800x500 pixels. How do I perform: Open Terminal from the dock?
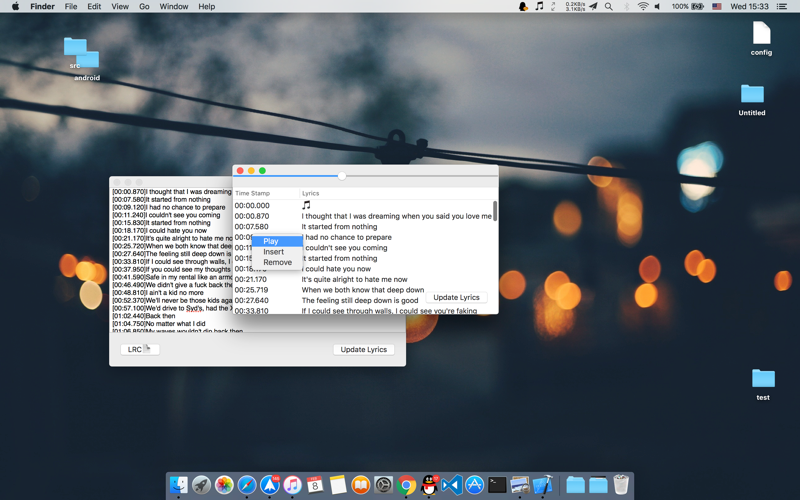(497, 486)
